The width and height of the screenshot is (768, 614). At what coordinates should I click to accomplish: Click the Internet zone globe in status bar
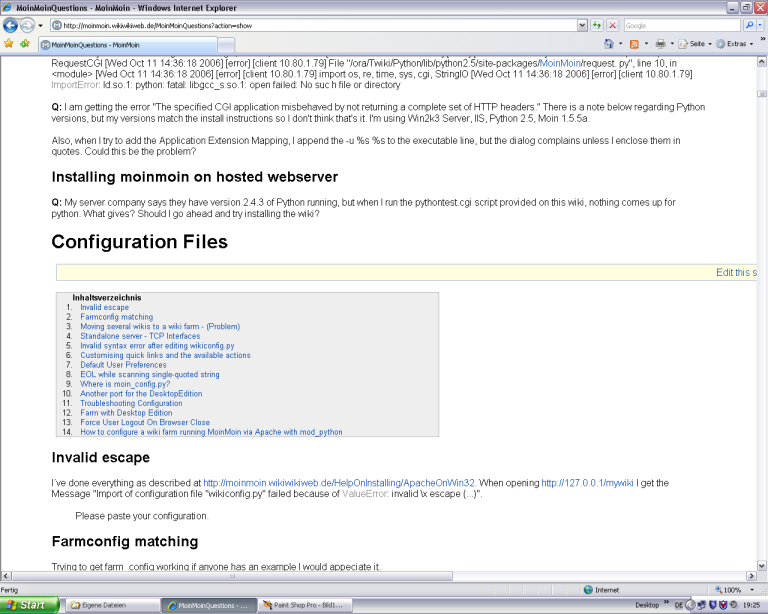(589, 590)
